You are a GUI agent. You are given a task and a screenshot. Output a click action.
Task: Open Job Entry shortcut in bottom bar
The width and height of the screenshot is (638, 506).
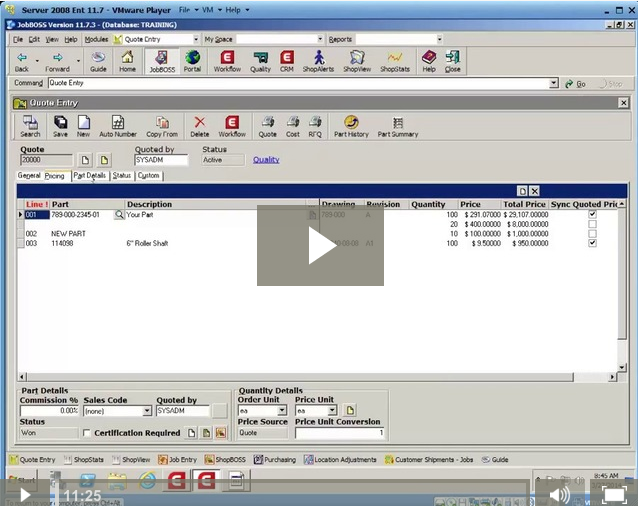(178, 460)
